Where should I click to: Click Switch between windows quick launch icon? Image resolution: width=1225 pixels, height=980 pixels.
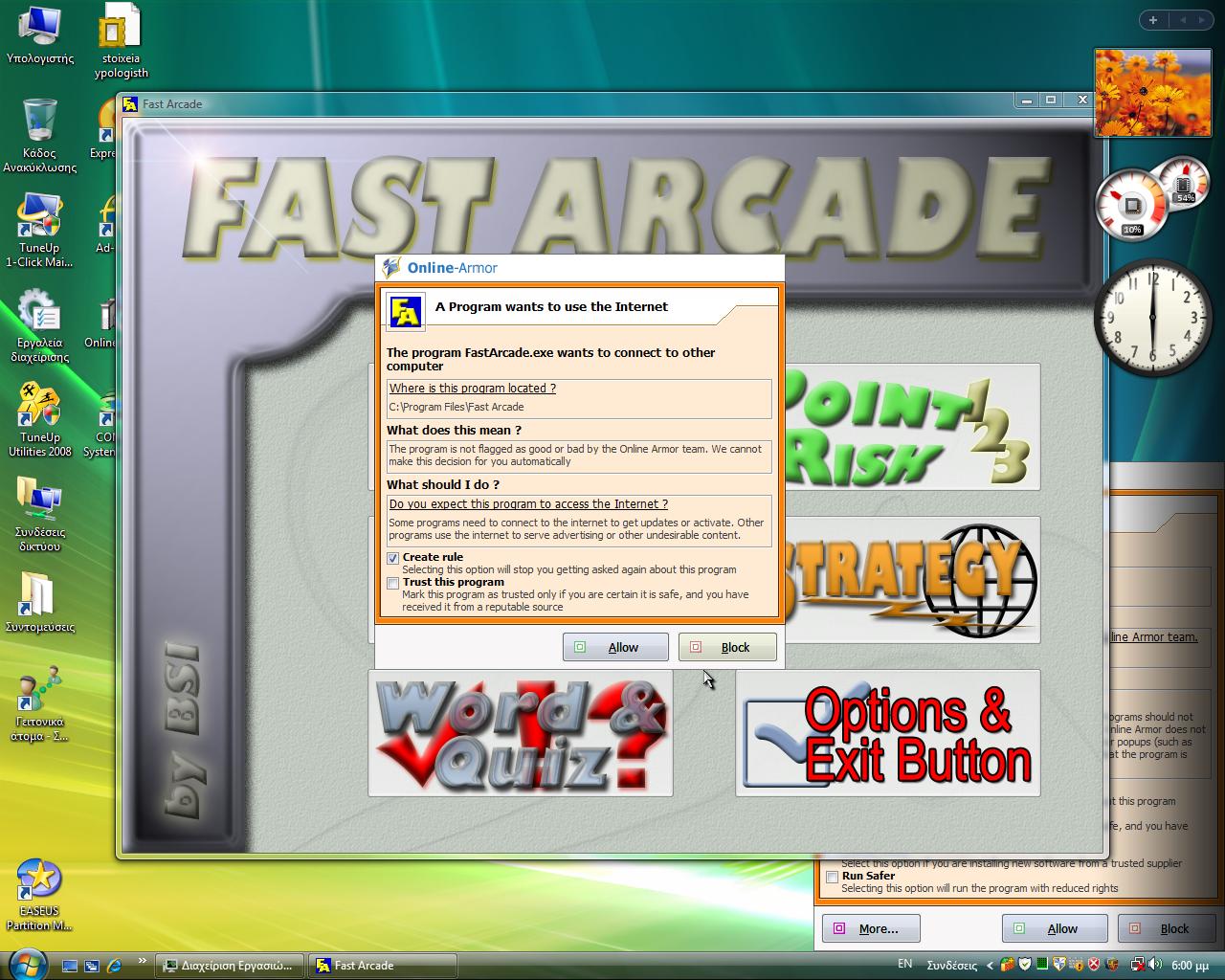93,966
